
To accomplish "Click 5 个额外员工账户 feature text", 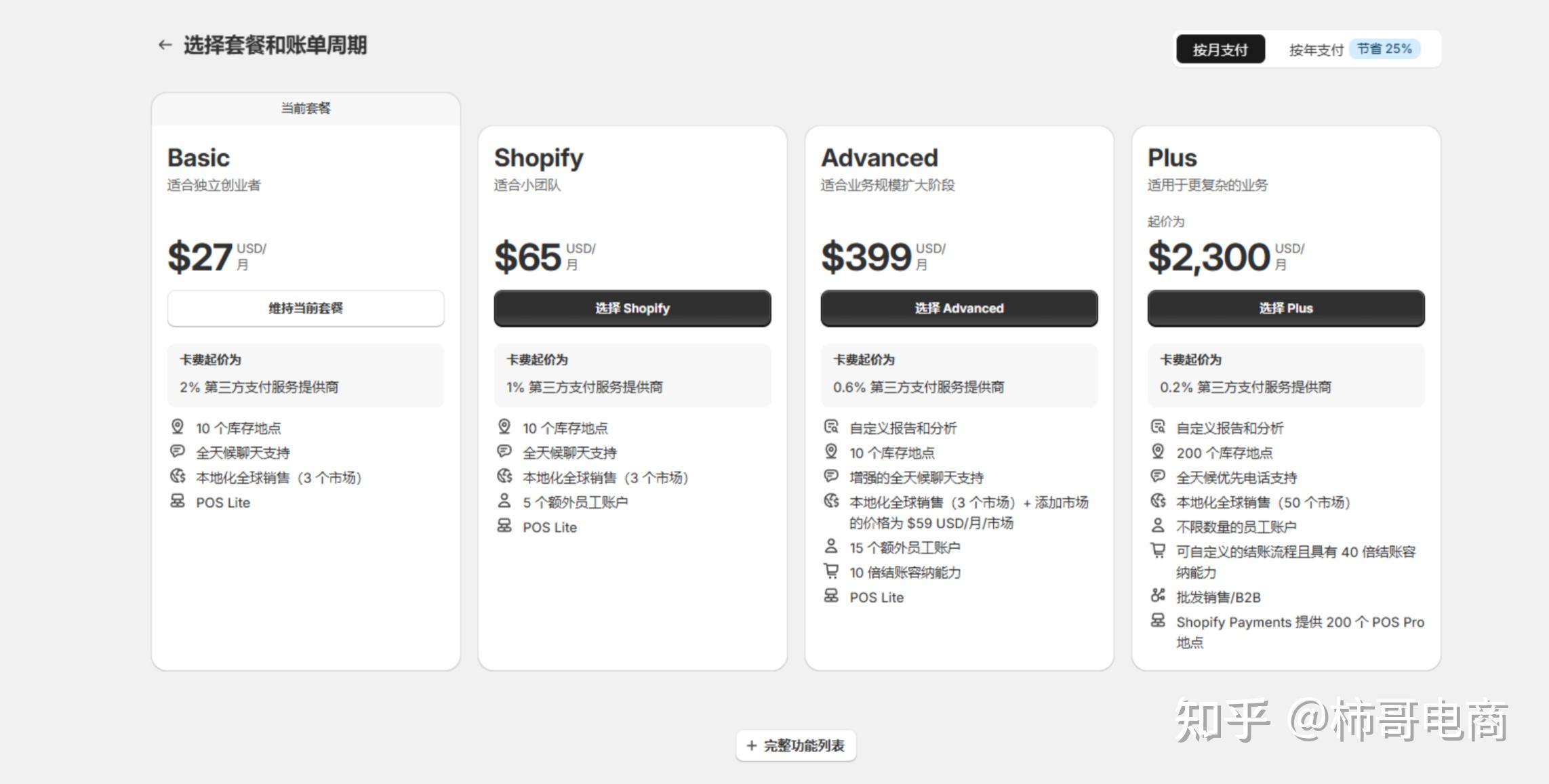I will (576, 503).
